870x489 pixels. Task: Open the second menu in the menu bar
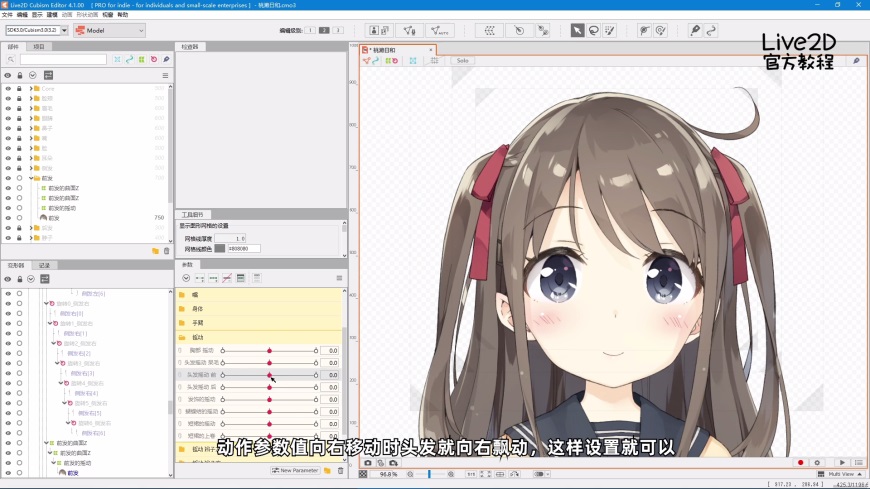(22, 15)
